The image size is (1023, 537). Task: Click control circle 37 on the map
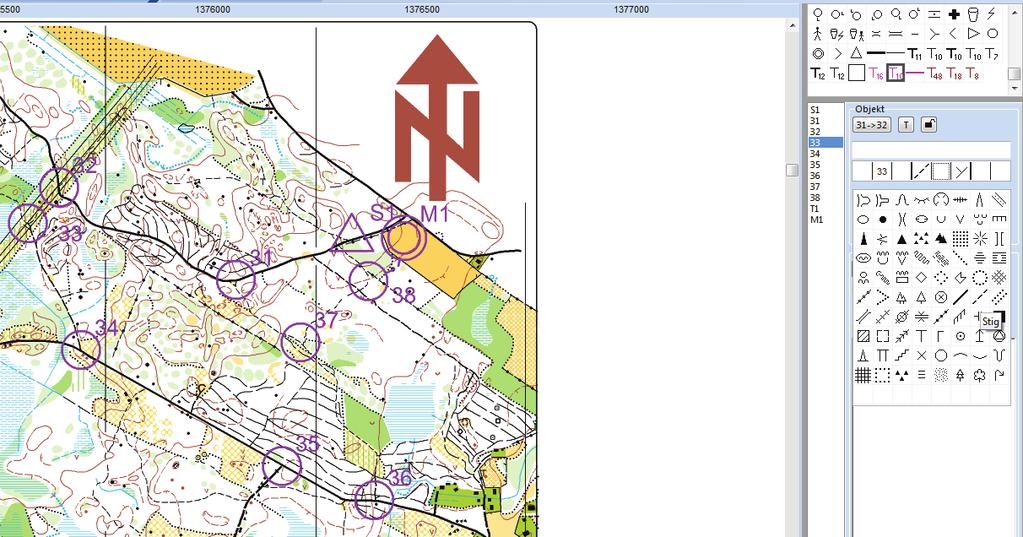[300, 343]
